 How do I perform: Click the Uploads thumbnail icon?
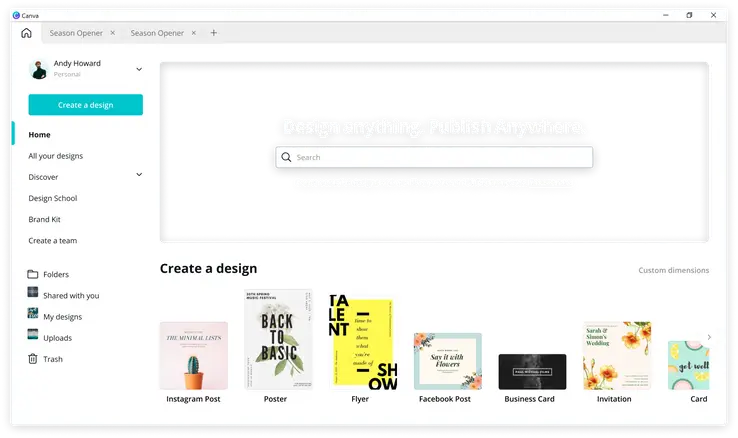(32, 334)
